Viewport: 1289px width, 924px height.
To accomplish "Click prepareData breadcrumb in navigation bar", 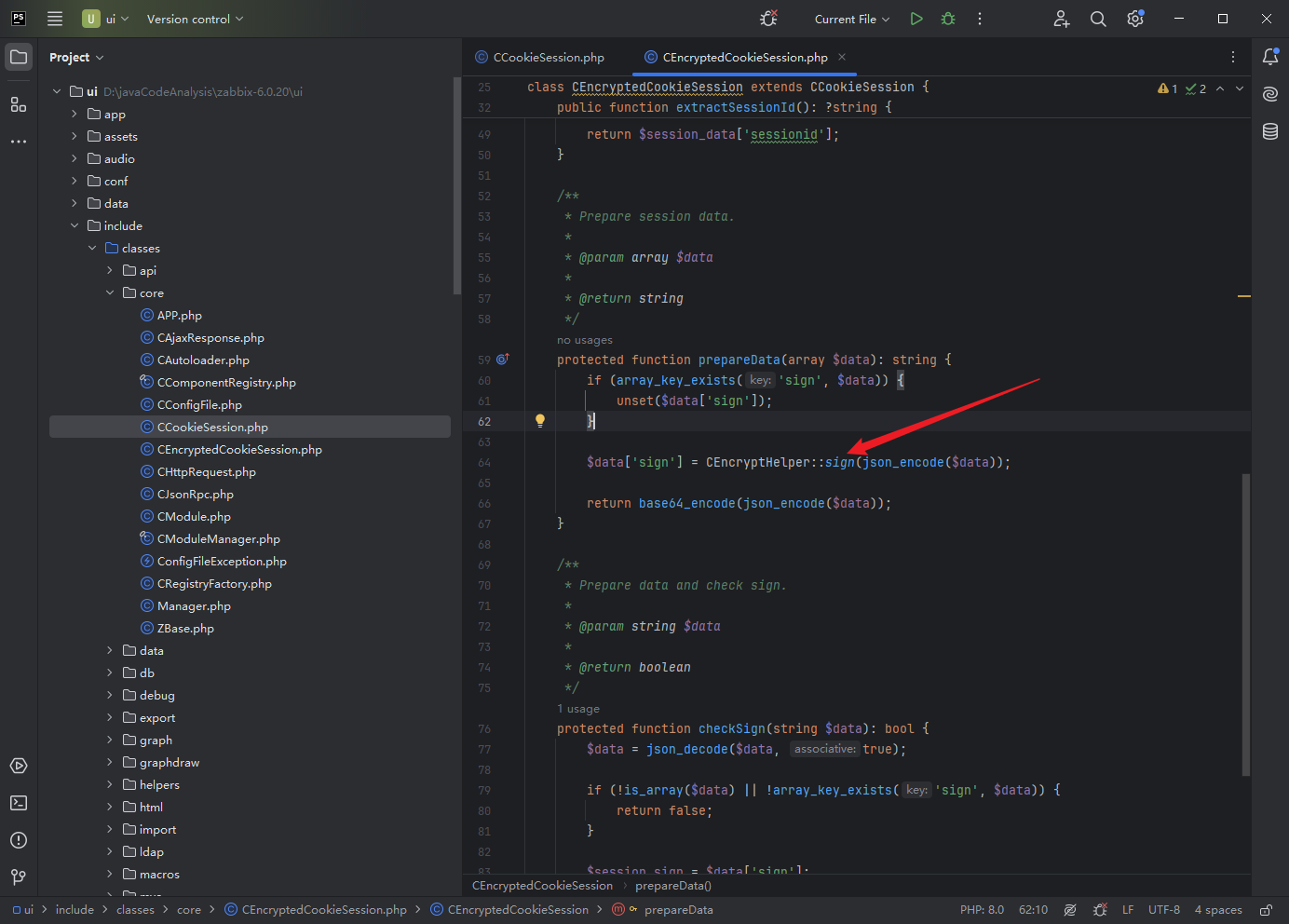I will pos(678,910).
